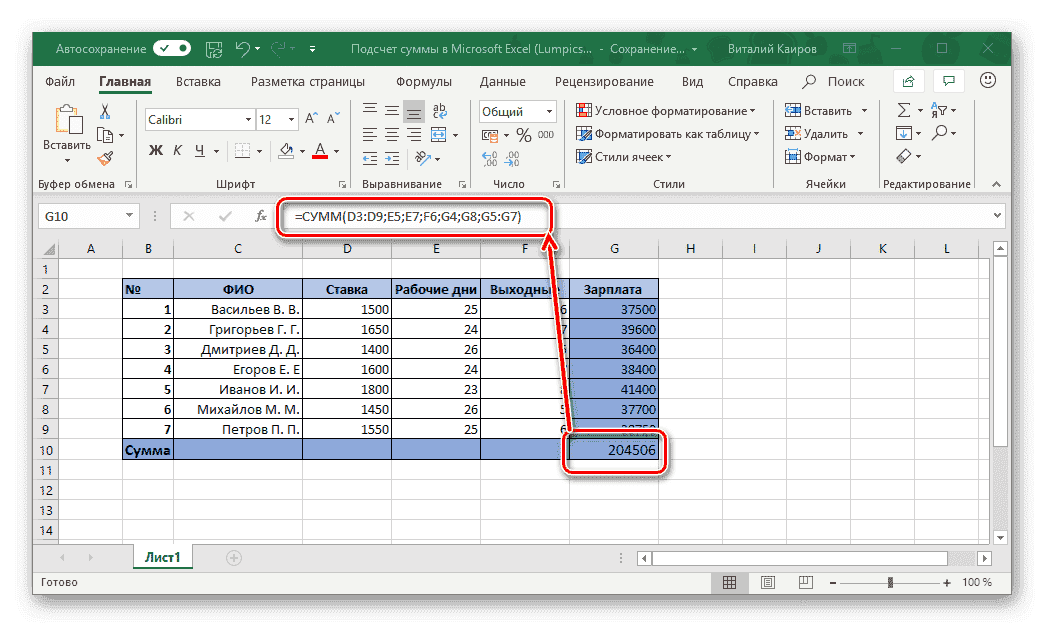Click the Insert Function fx icon
Image resolution: width=1044 pixels, height=627 pixels.
260,216
